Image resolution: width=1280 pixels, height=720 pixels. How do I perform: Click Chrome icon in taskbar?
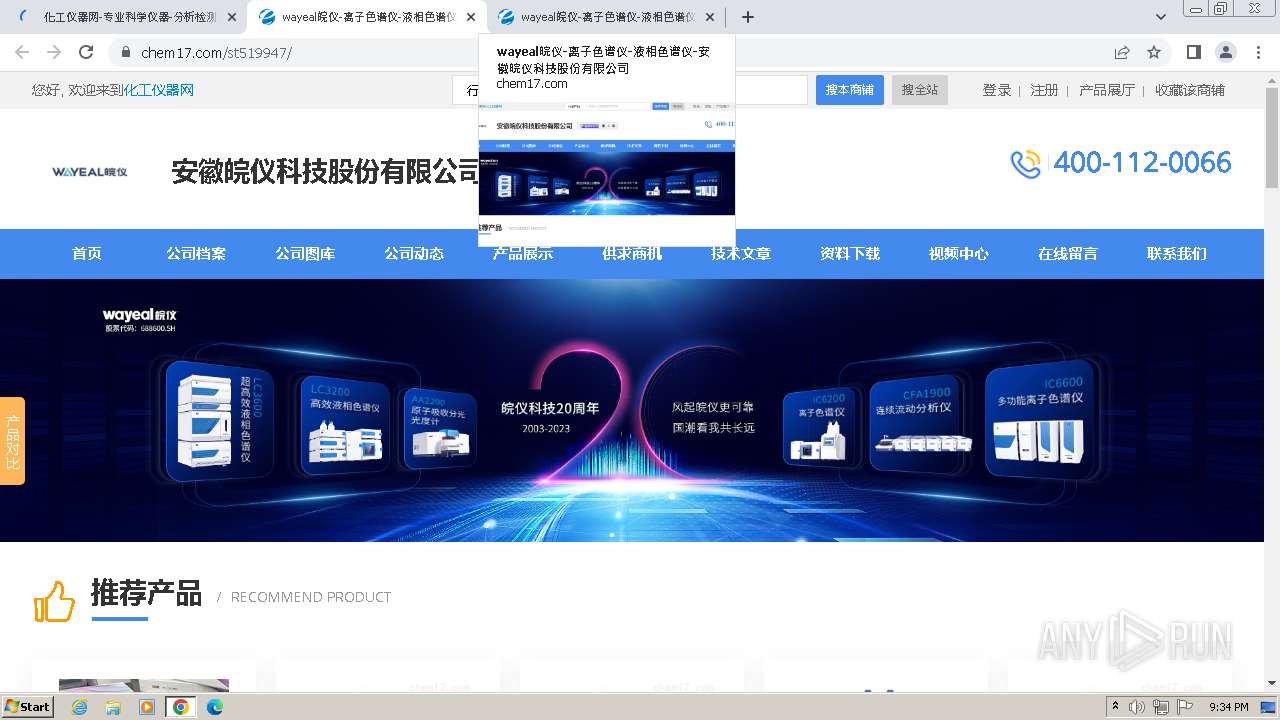(x=181, y=707)
